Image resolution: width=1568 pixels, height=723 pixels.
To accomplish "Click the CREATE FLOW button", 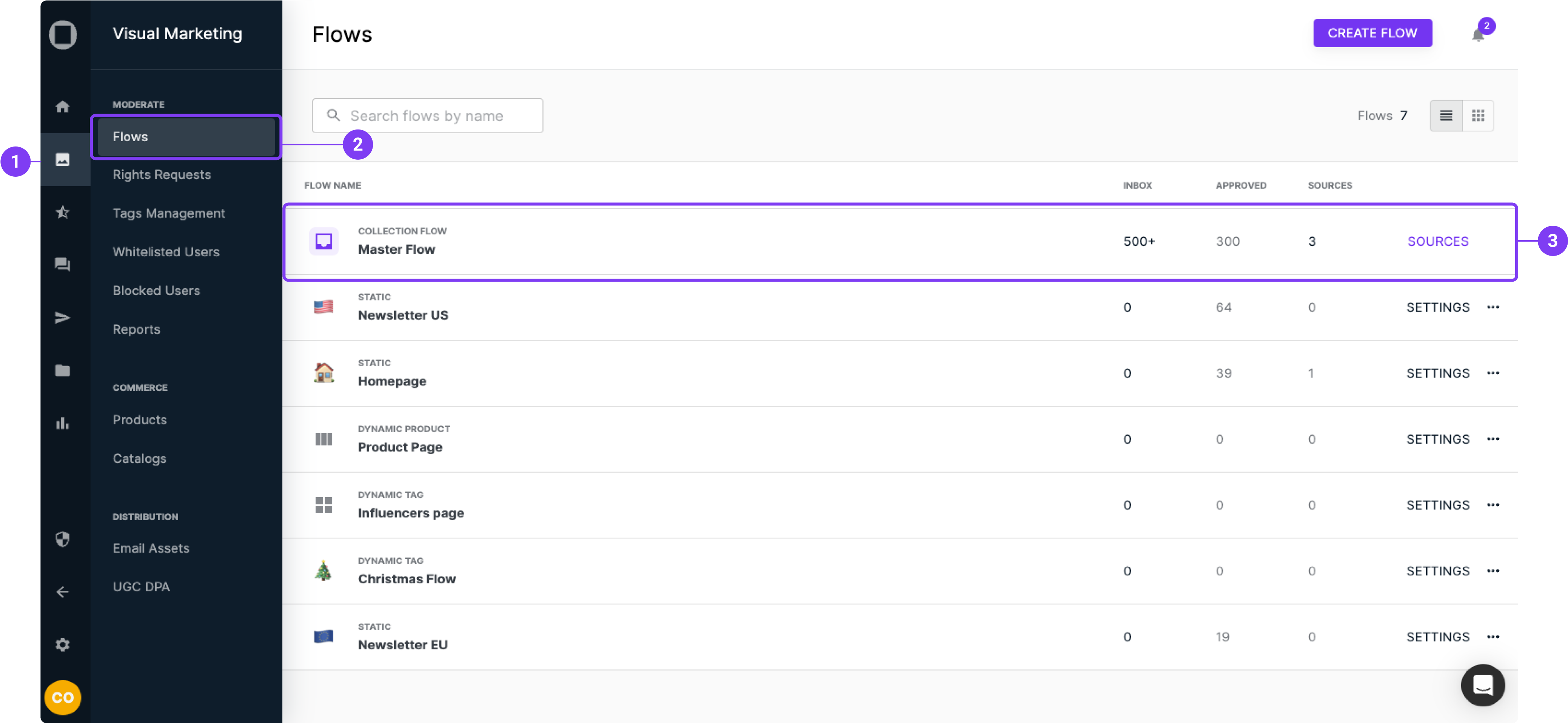I will coord(1372,33).
